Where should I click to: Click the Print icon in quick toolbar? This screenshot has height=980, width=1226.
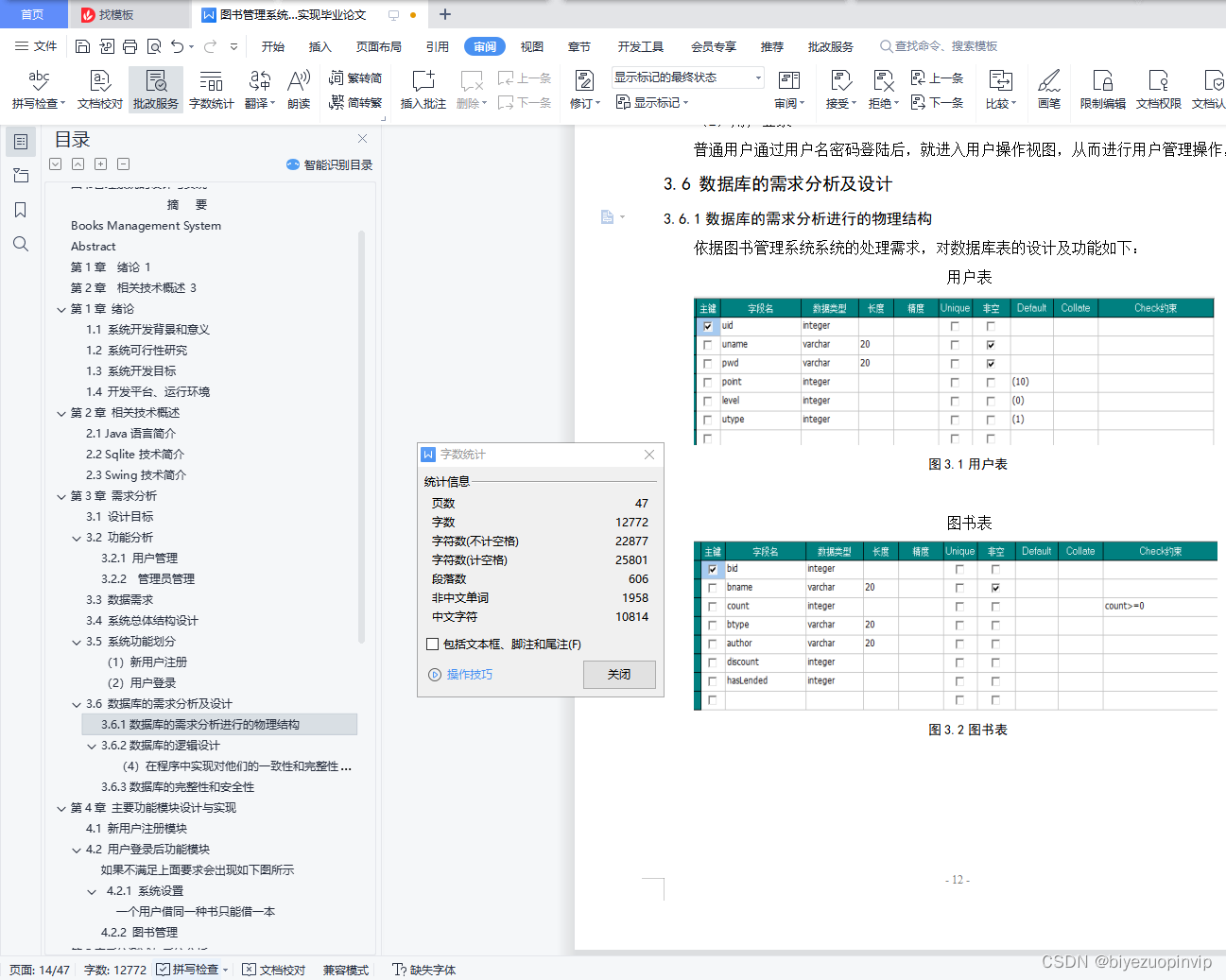pos(130,46)
